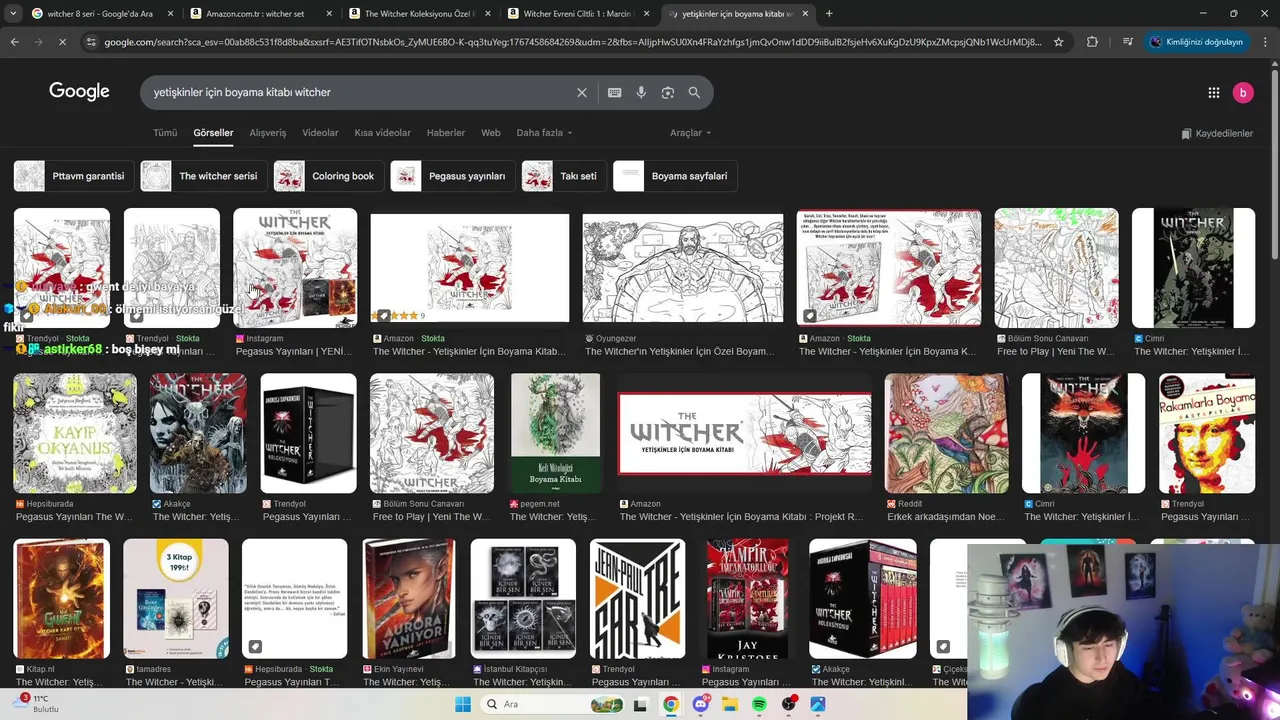Switch to Videolar tab
This screenshot has height=720, width=1280.
point(320,132)
